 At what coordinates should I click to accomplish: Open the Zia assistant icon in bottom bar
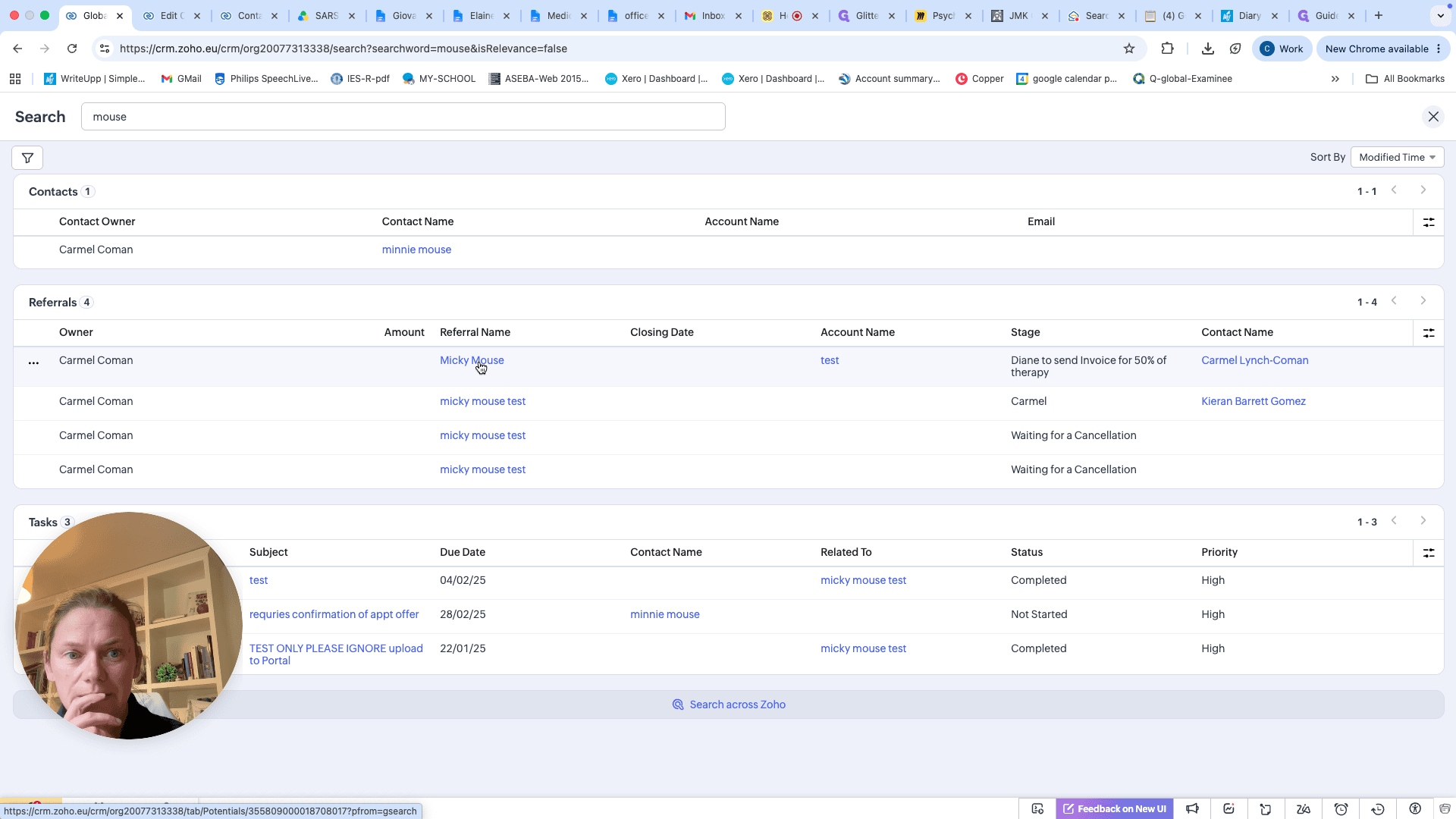pyautogui.click(x=1304, y=809)
